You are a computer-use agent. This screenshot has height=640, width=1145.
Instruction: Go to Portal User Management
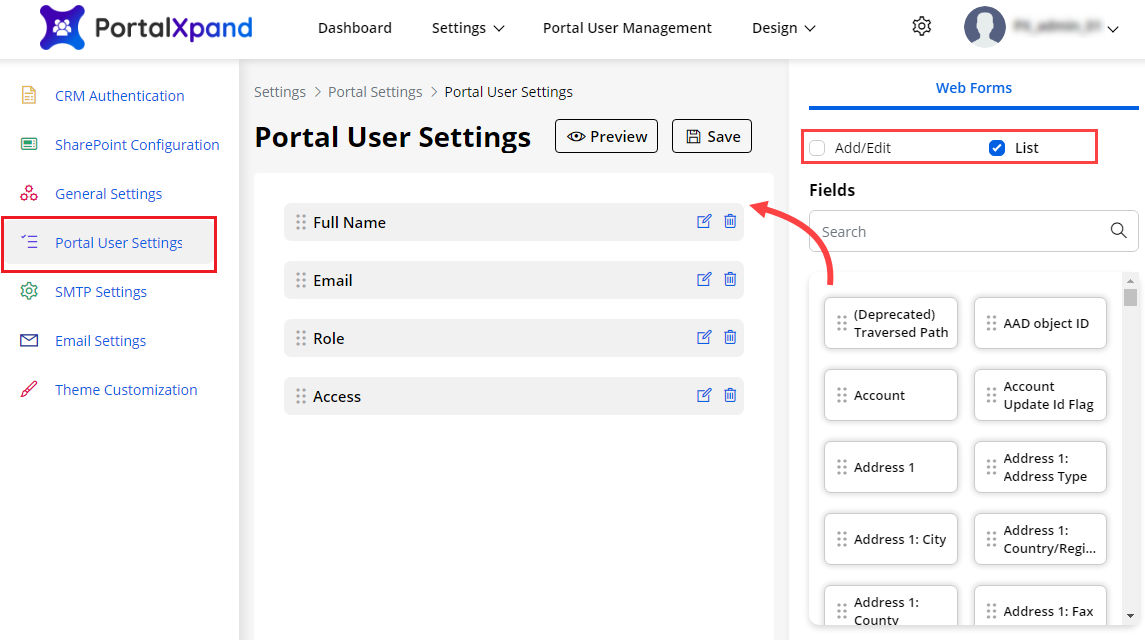pyautogui.click(x=627, y=28)
